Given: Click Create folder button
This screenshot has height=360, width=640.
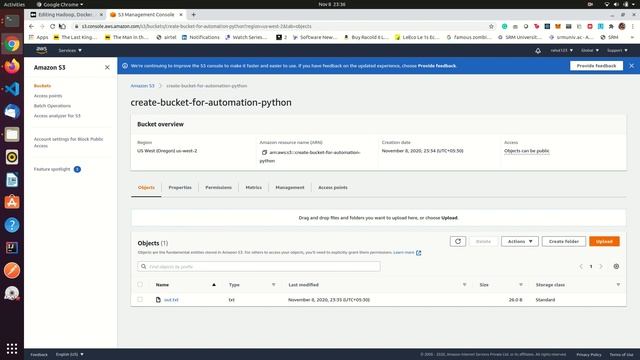Looking at the screenshot, I should [564, 241].
